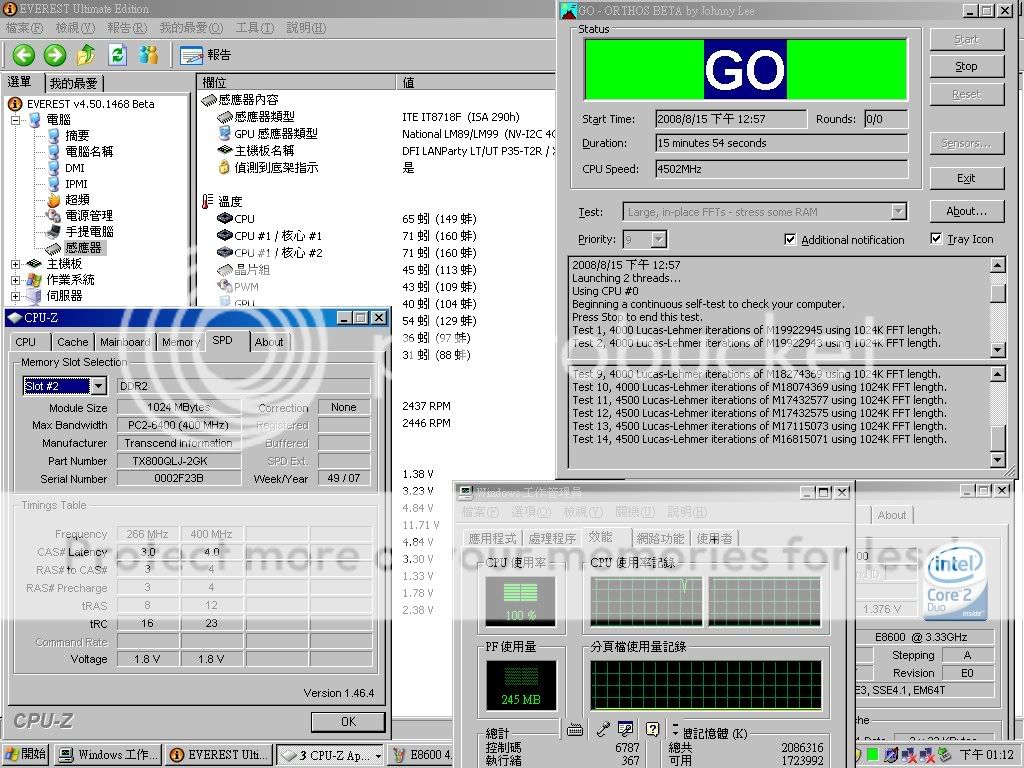The width and height of the screenshot is (1024, 768).
Task: Click the green Back arrow in EVEREST toolbar
Action: click(23, 55)
